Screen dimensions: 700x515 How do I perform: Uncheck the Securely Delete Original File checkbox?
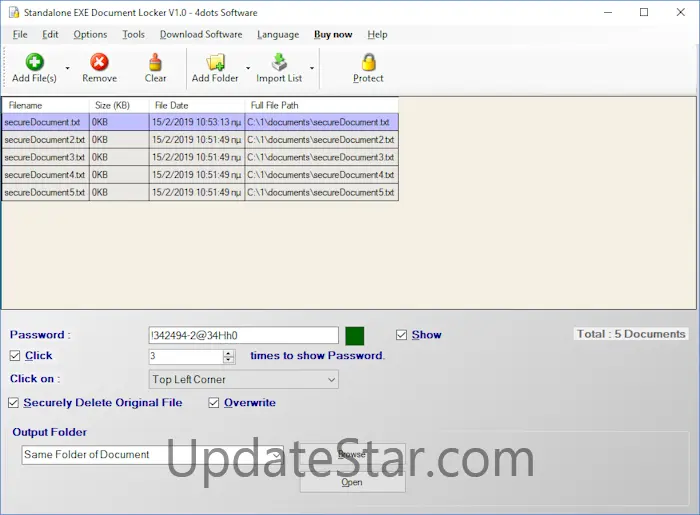(x=14, y=403)
